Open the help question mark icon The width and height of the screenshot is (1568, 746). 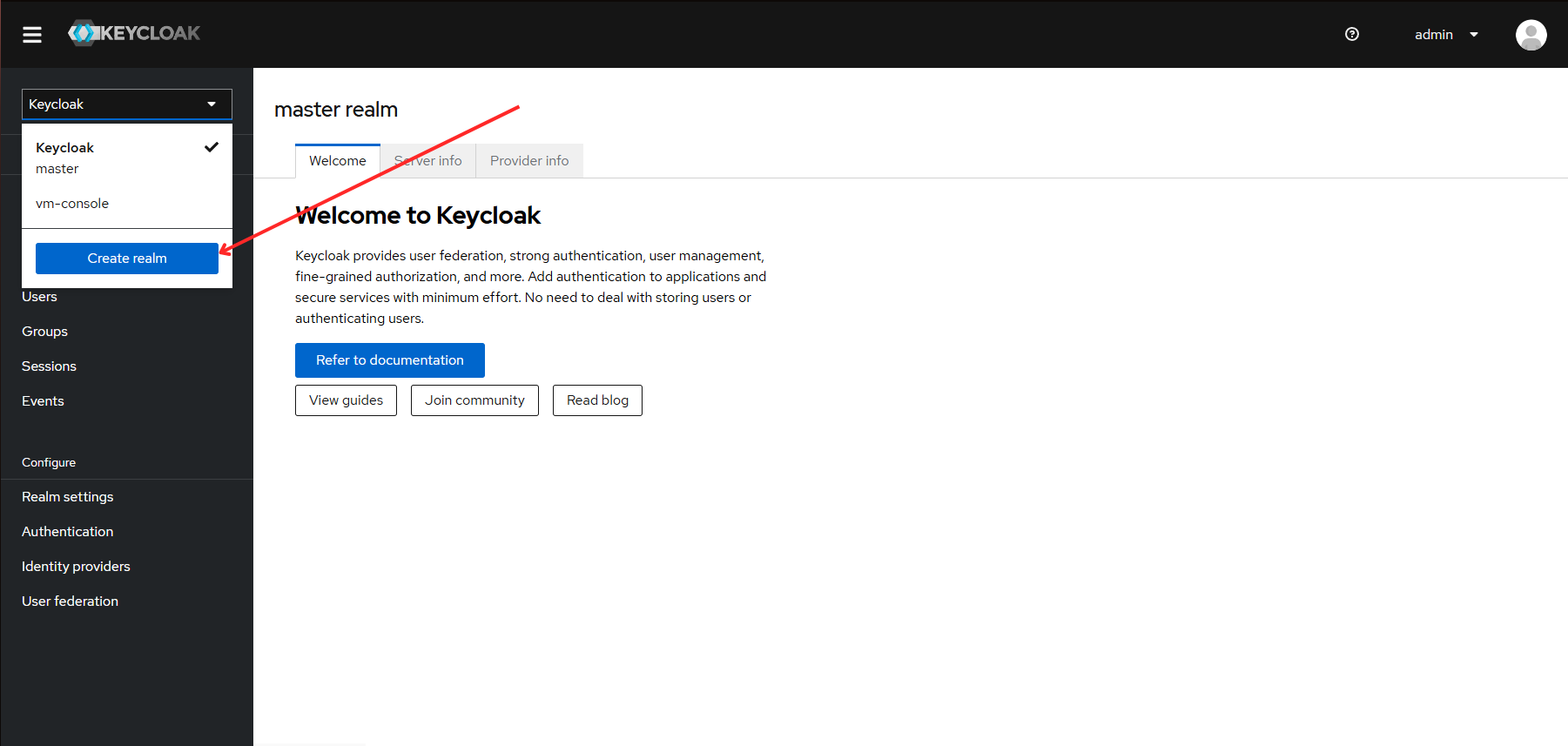[1352, 34]
